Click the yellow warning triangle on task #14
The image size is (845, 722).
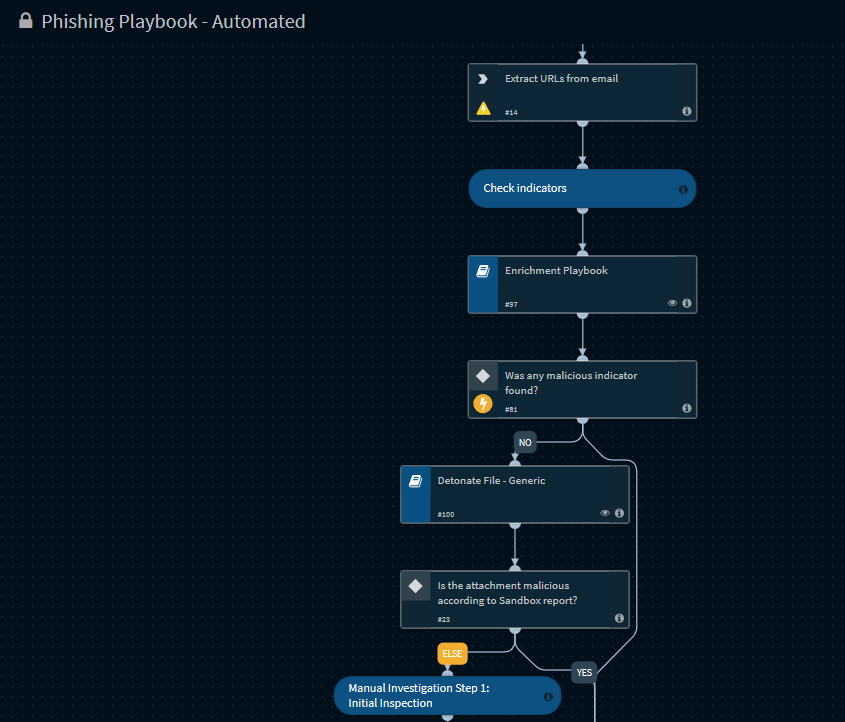[x=483, y=109]
